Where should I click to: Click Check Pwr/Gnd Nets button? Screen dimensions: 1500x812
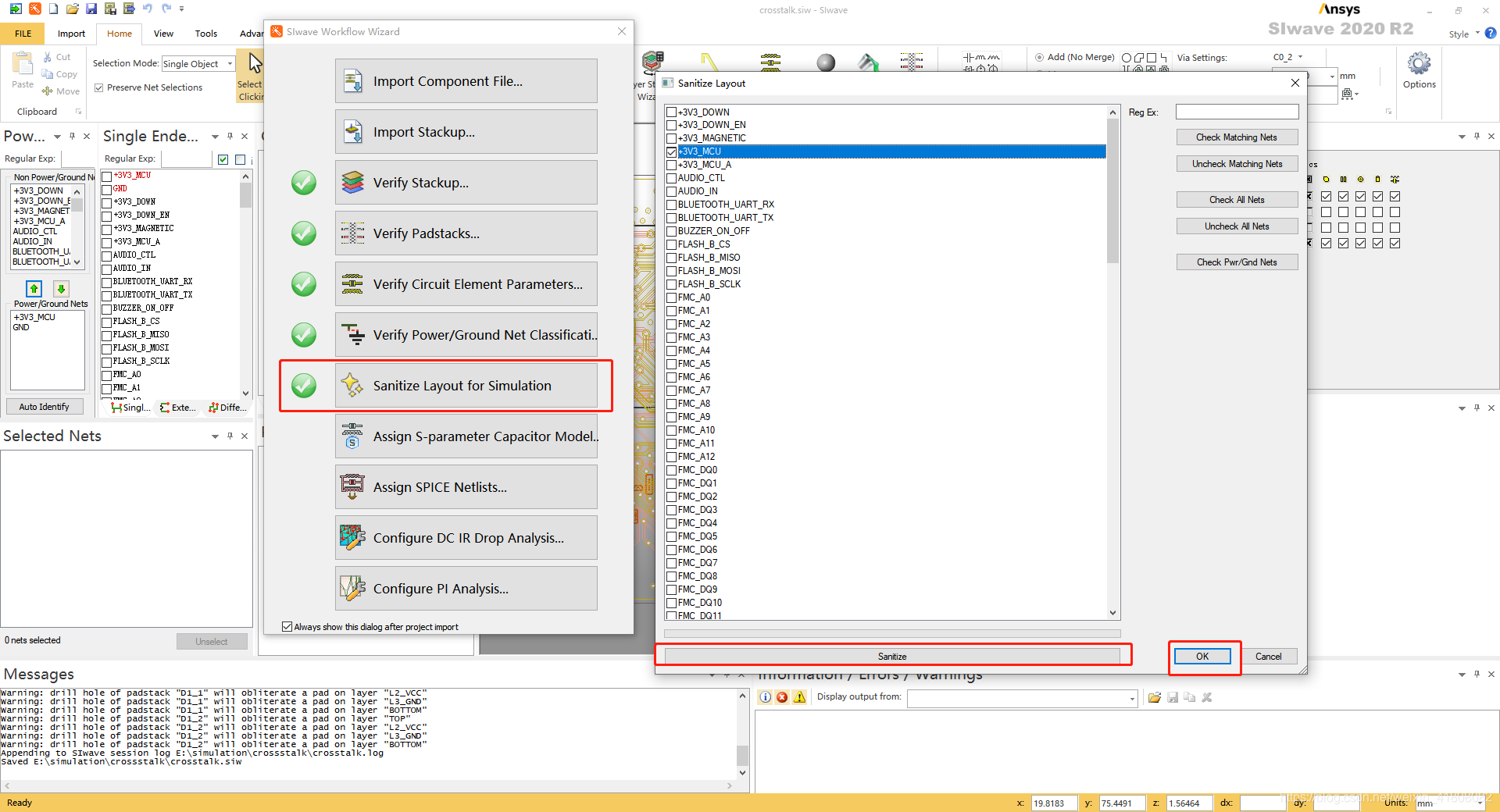pos(1237,262)
